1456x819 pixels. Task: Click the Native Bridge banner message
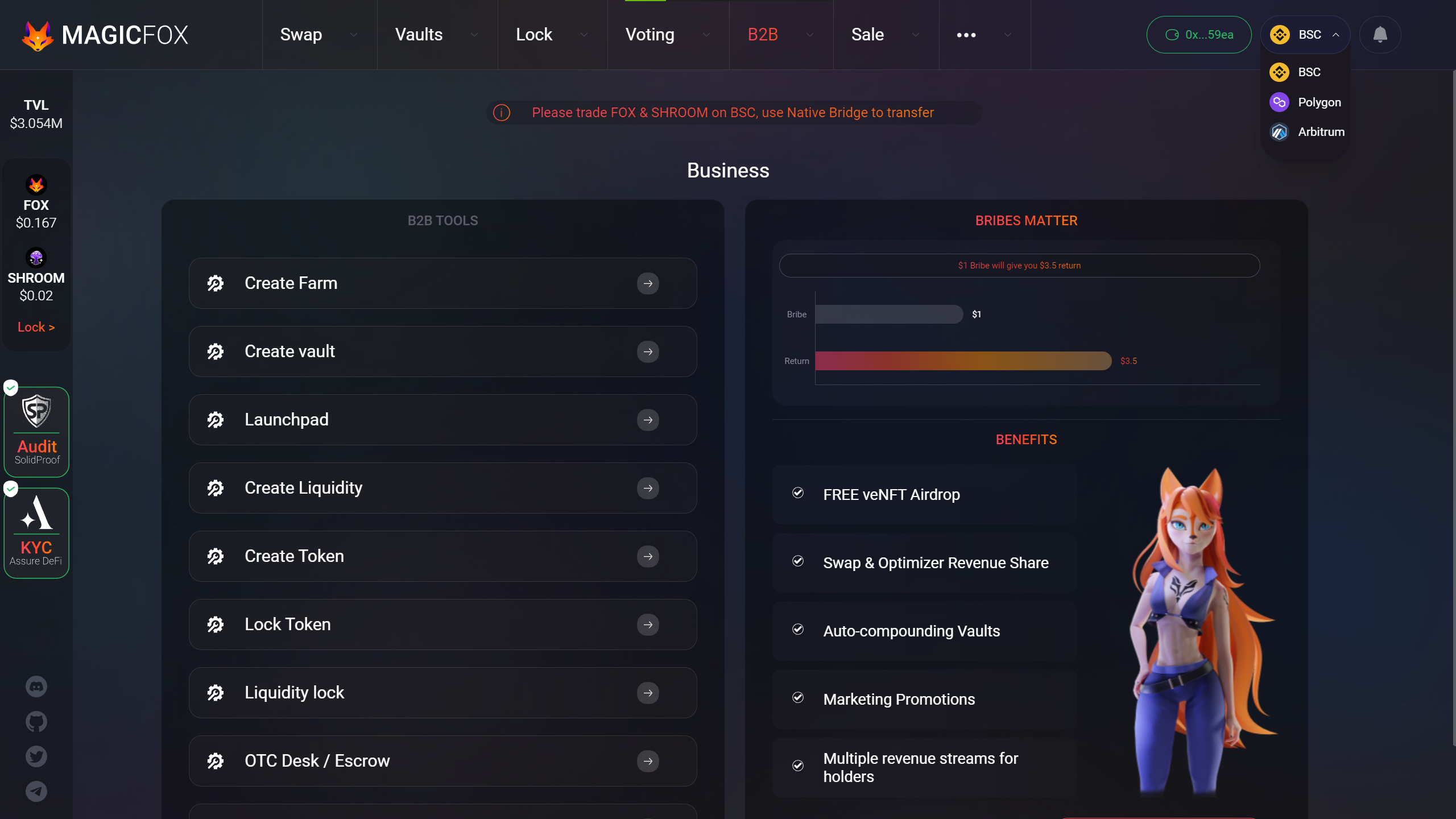click(x=733, y=113)
